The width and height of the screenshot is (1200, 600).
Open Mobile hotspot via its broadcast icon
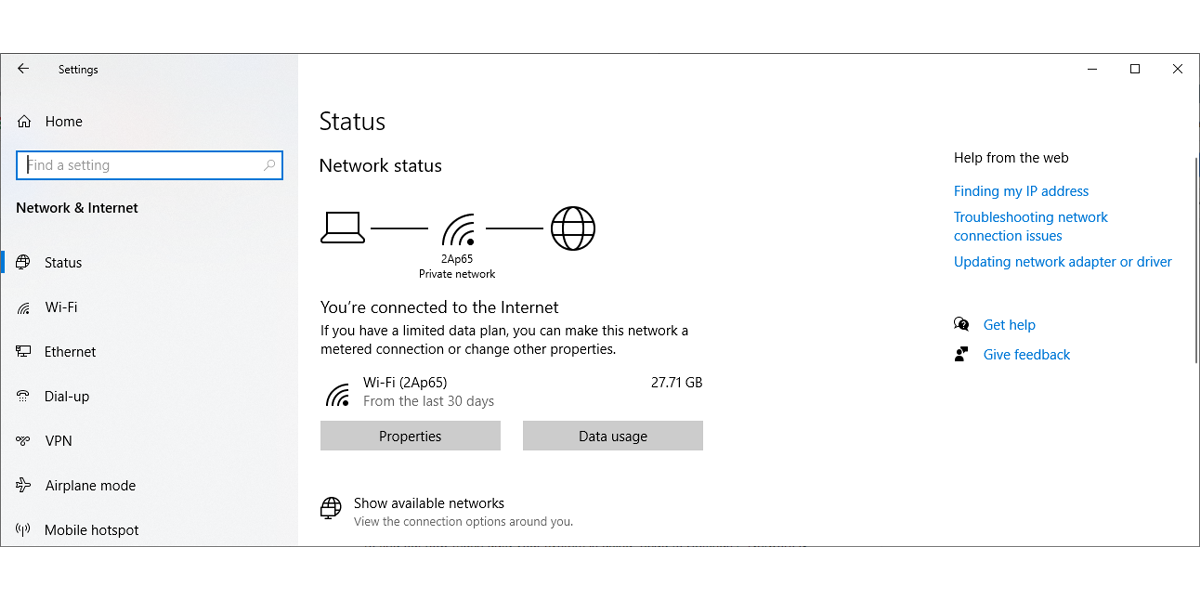click(22, 529)
